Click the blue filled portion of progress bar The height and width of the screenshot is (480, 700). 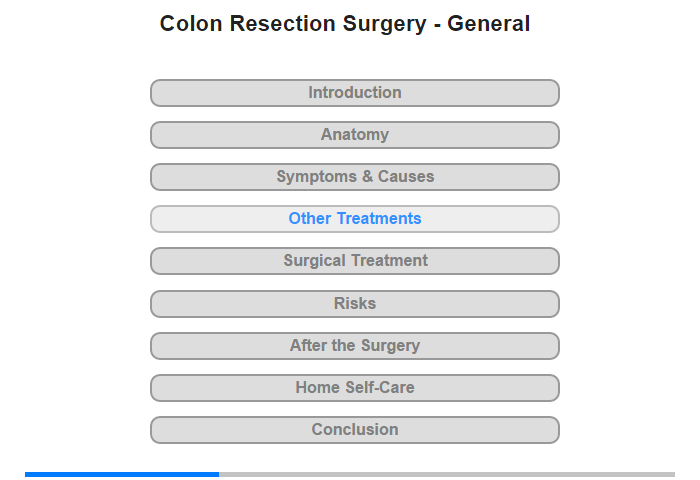(122, 474)
